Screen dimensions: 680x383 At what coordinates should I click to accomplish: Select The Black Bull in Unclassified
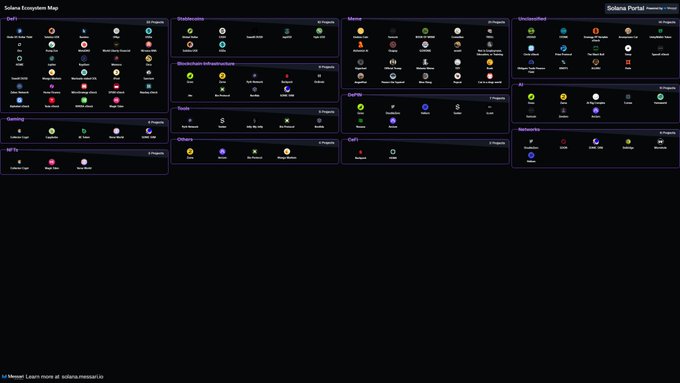tap(595, 48)
